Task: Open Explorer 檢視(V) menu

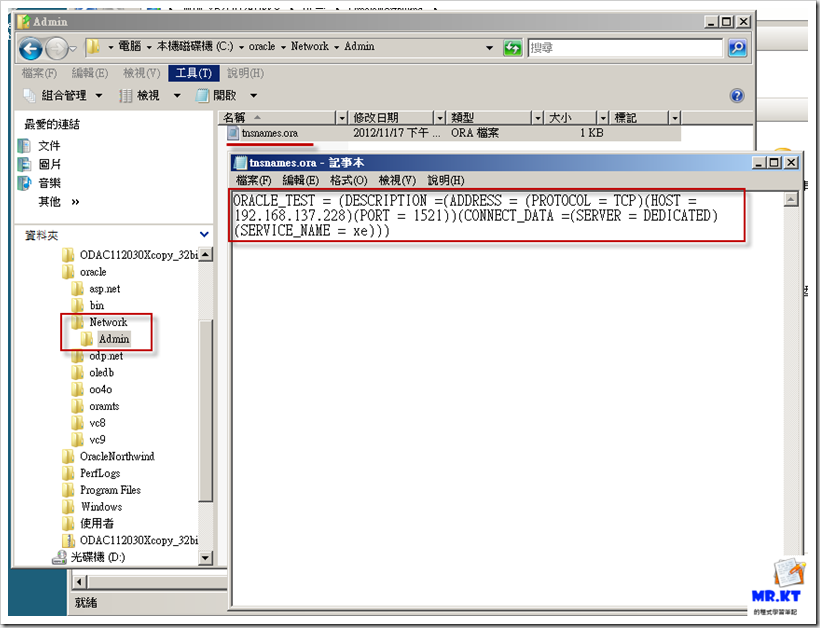Action: [141, 73]
